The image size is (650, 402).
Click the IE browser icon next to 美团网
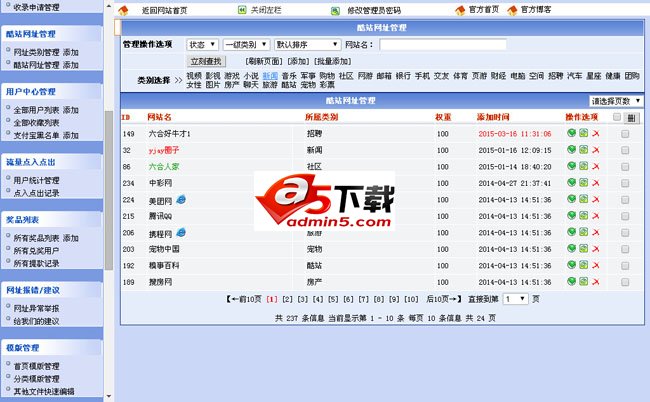coord(181,200)
